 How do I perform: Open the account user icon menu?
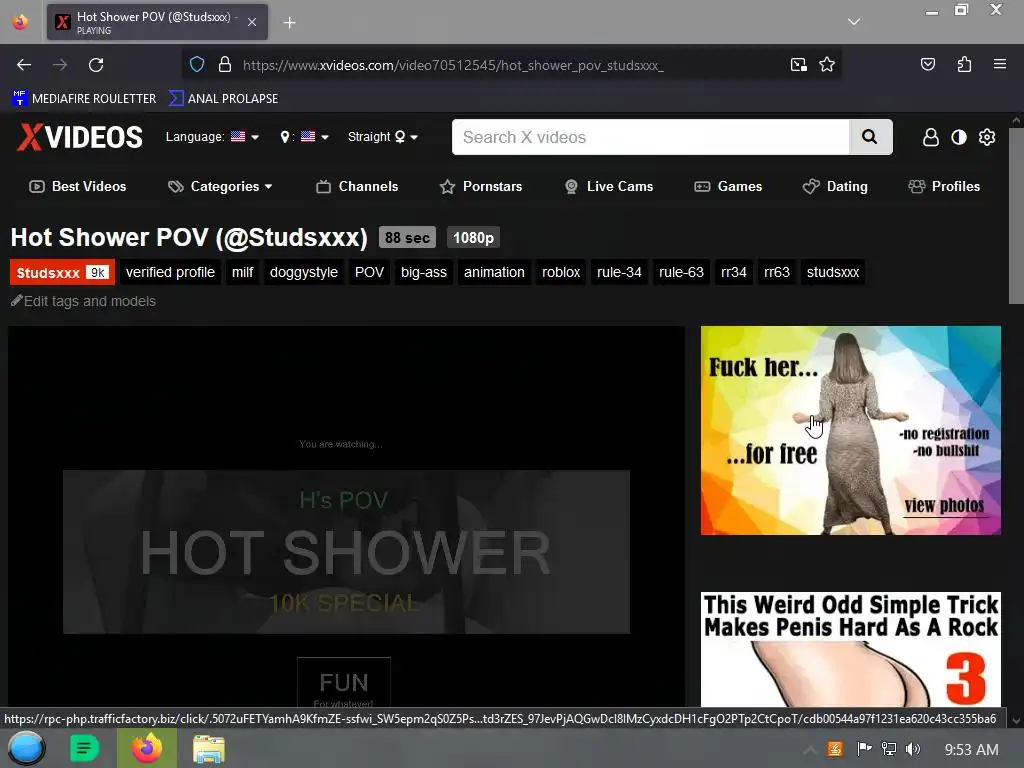930,137
